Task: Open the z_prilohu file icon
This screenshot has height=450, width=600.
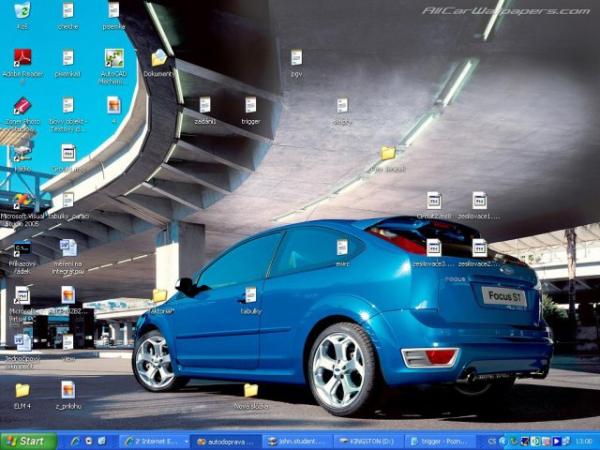Action: click(x=68, y=390)
